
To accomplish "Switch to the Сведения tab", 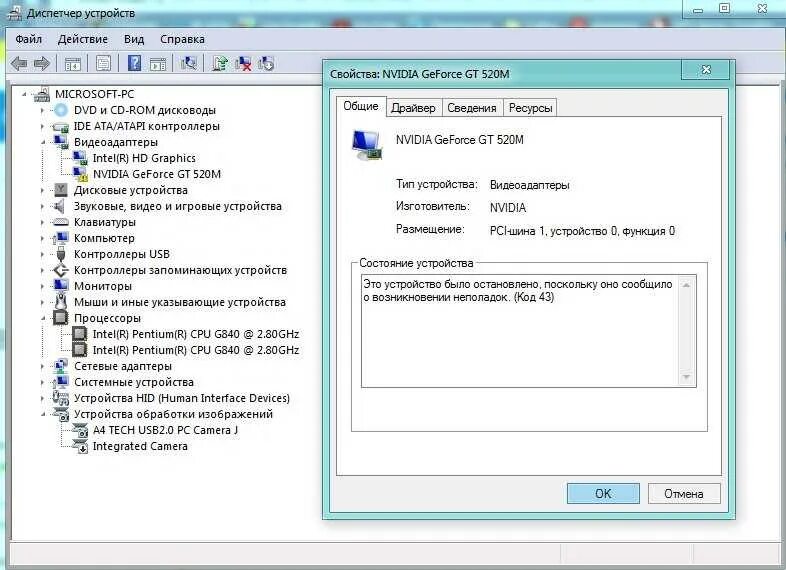I will (472, 108).
